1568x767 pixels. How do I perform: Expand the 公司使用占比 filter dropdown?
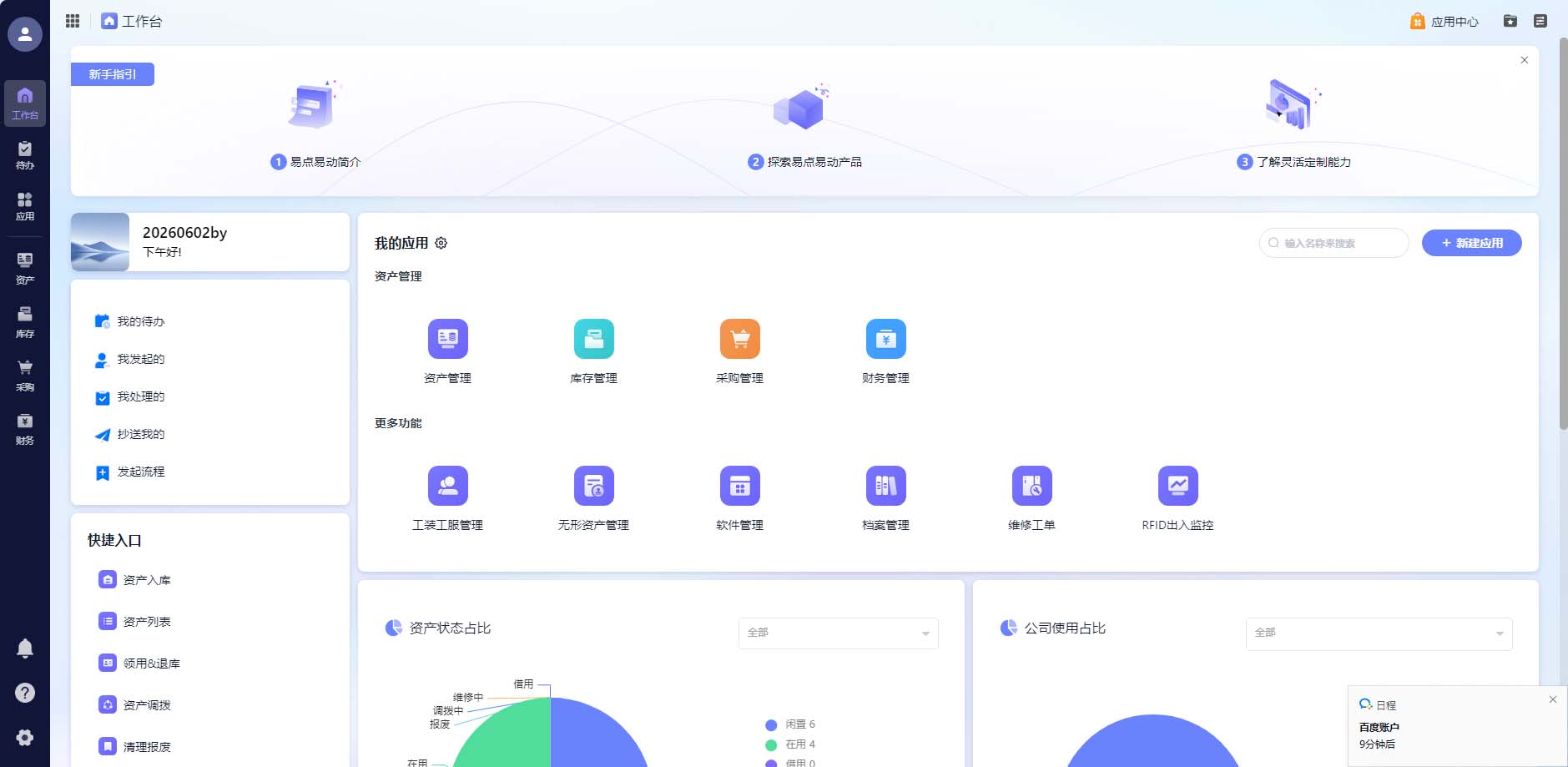[x=1379, y=633]
